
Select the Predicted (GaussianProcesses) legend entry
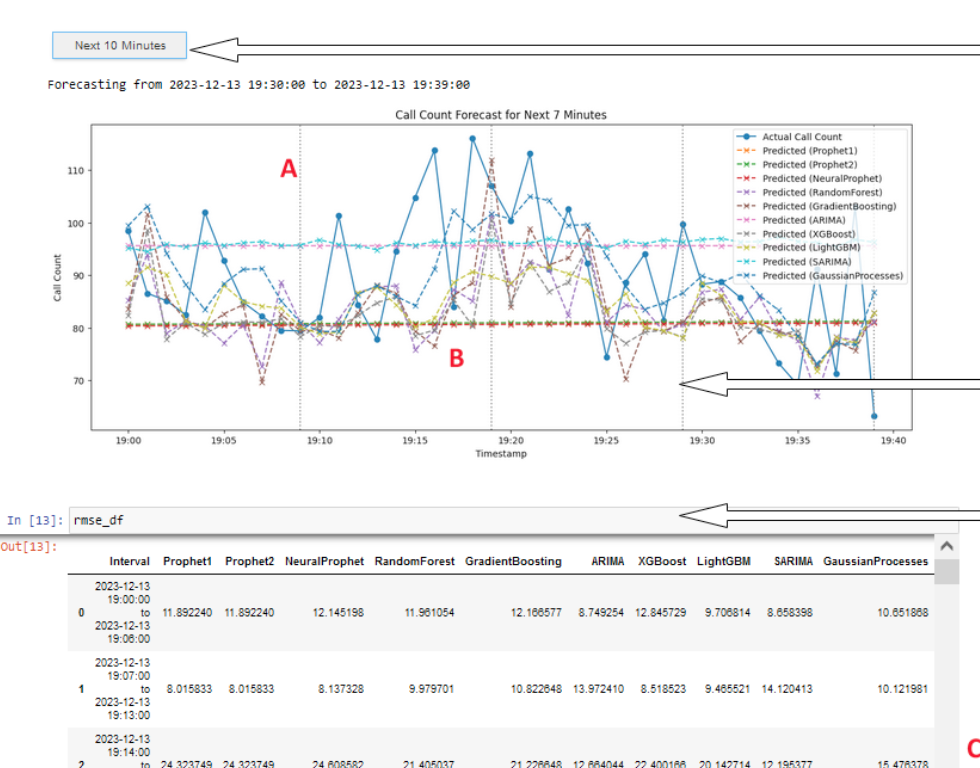(x=832, y=275)
